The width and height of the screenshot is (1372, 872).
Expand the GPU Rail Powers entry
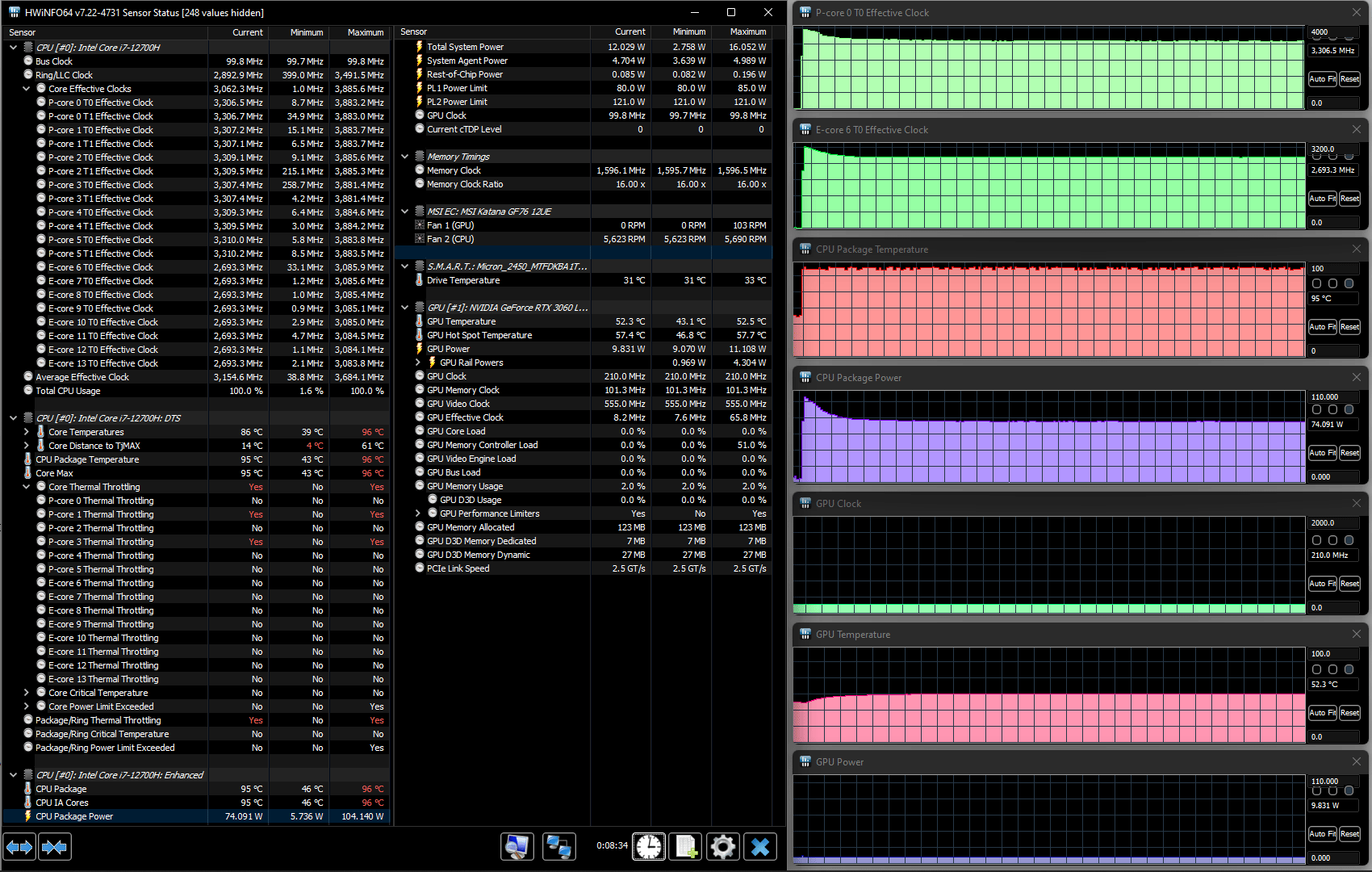point(417,363)
